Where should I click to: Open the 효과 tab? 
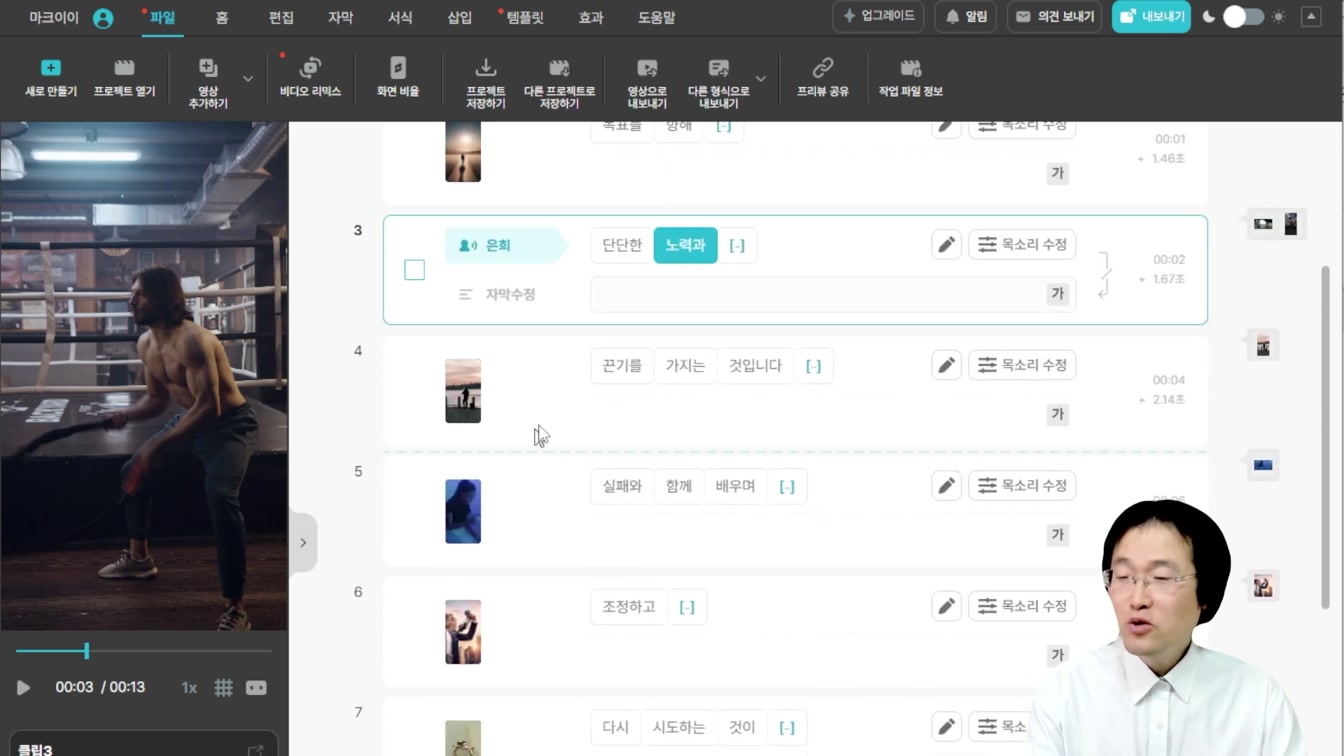(591, 18)
